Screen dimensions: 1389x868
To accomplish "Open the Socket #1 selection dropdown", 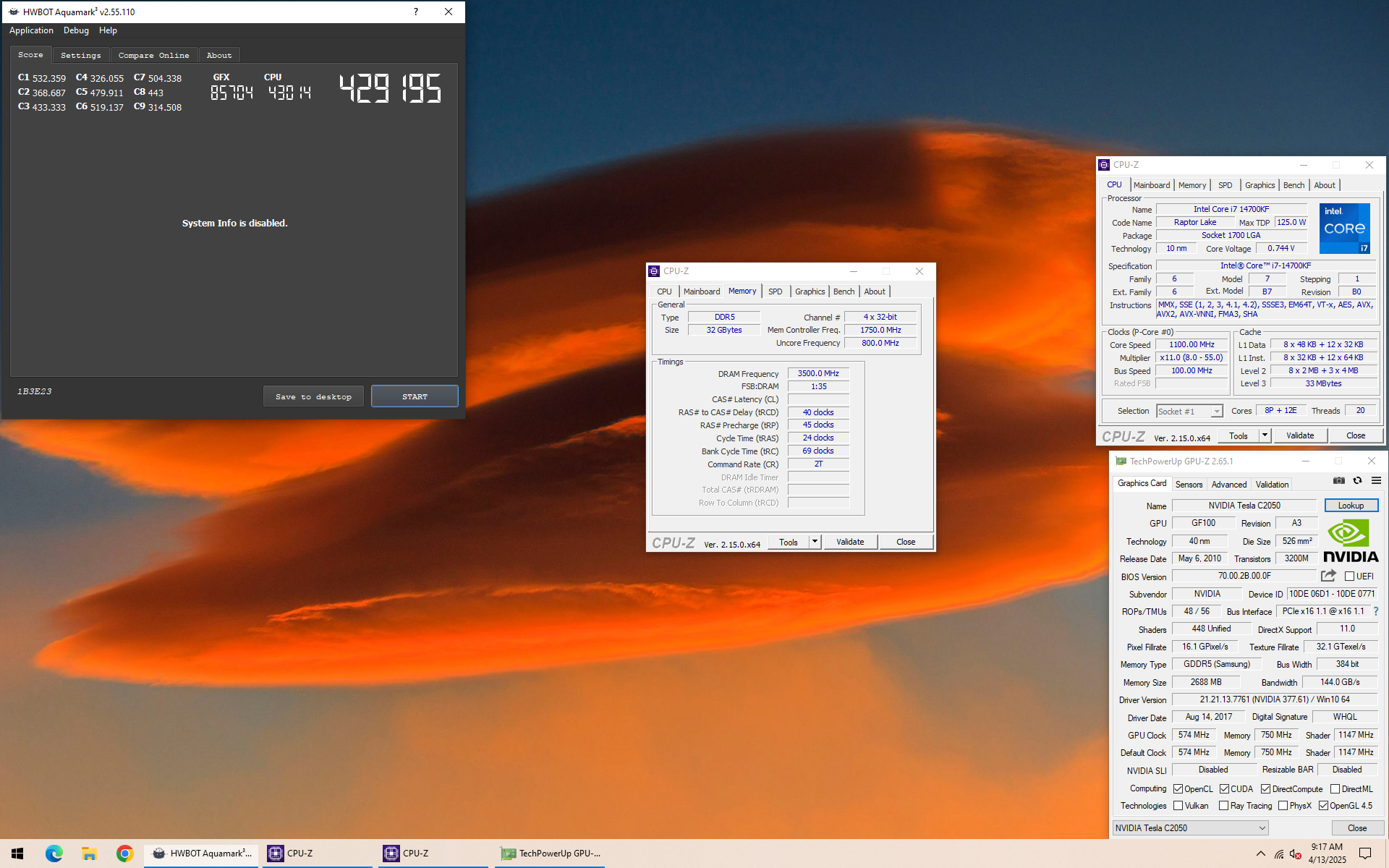I will [1189, 411].
